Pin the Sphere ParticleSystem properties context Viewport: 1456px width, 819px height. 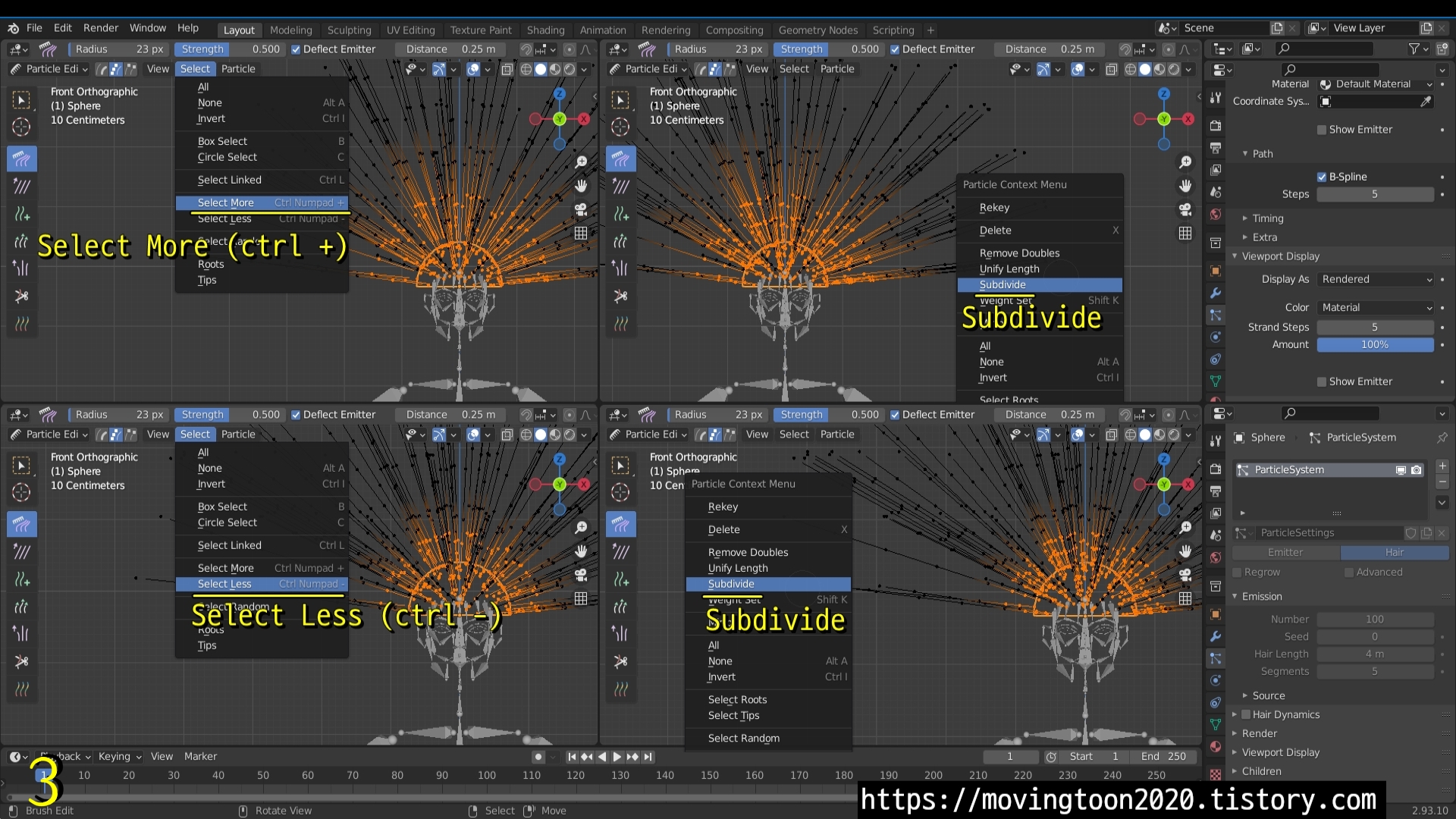(x=1442, y=438)
